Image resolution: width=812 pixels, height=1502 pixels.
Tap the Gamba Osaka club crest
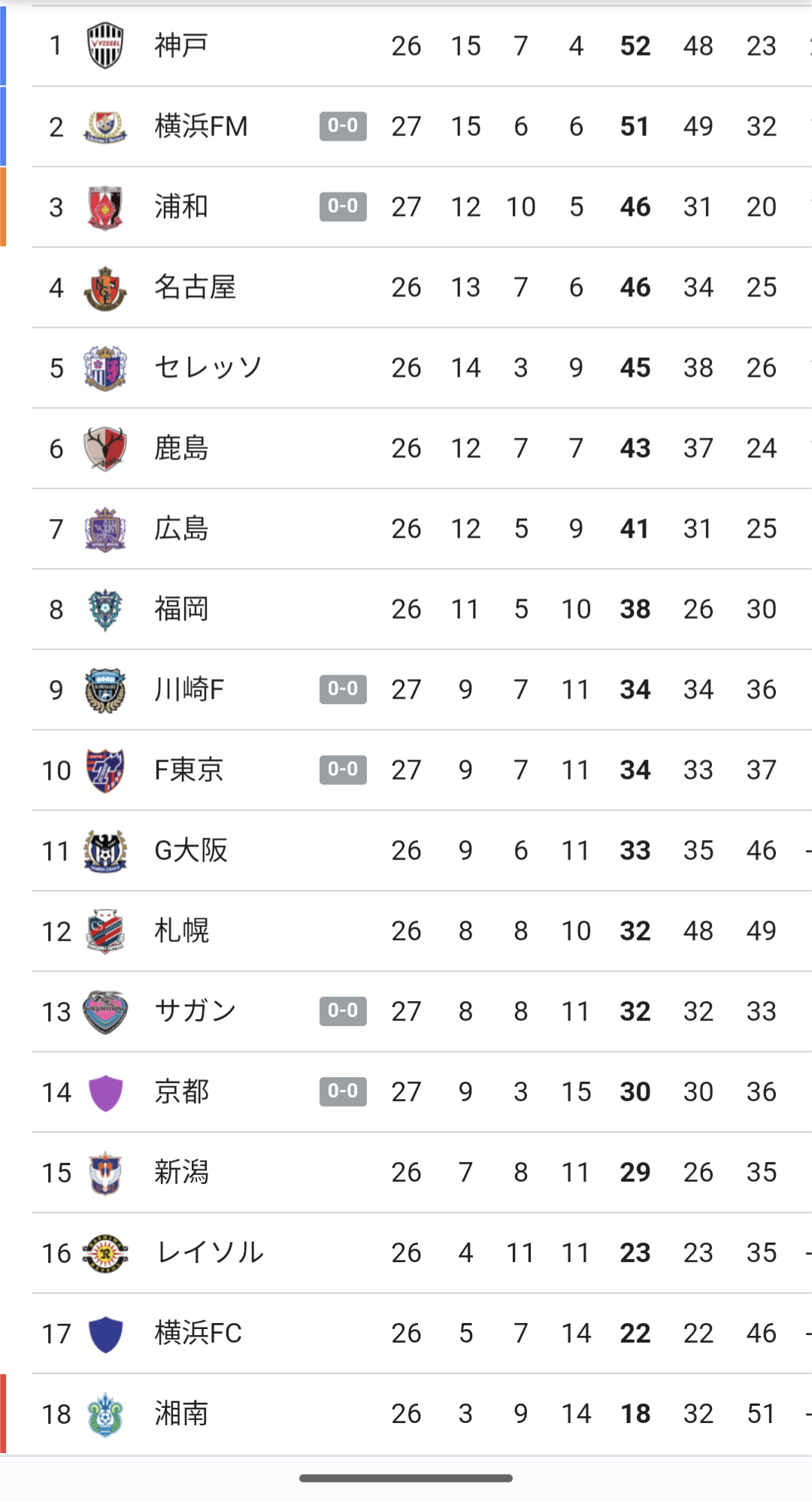pyautogui.click(x=105, y=851)
